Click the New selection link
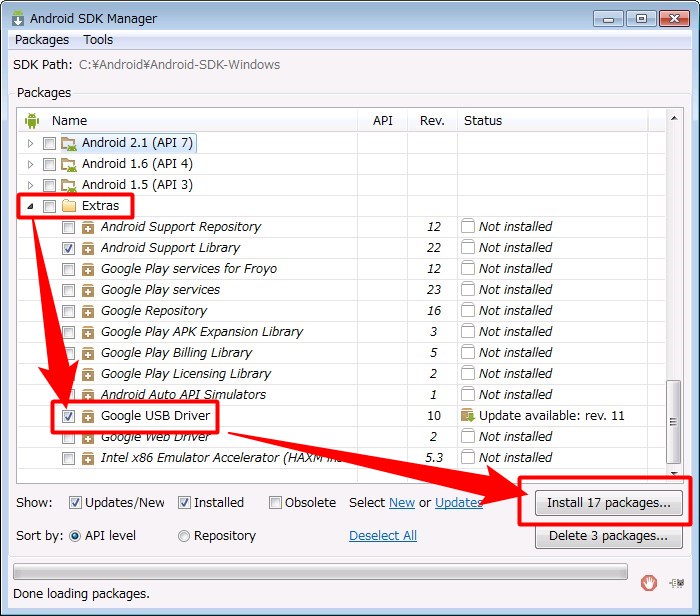700x616 pixels. [x=402, y=503]
